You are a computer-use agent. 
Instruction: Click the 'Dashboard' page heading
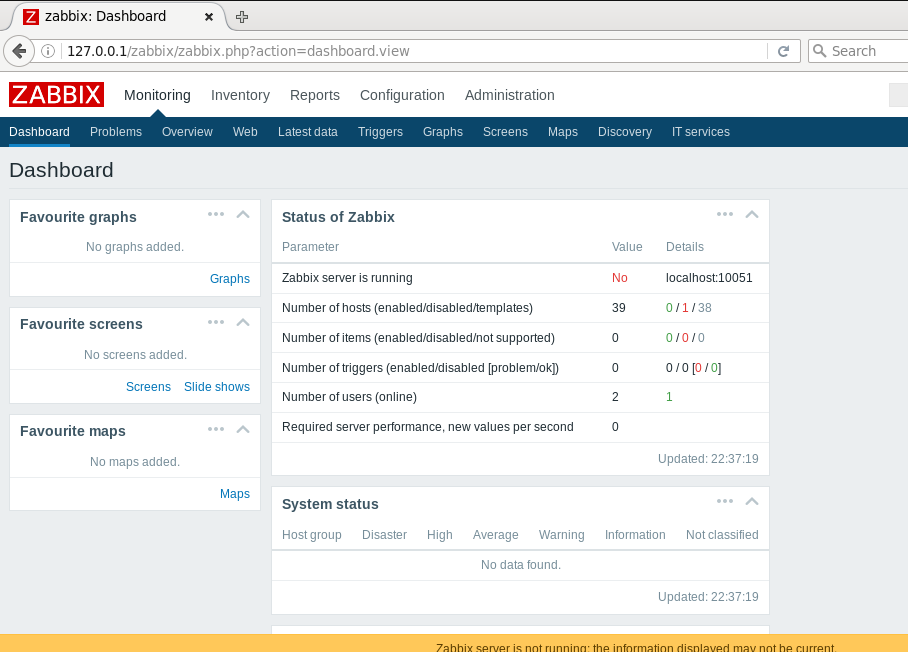(x=61, y=170)
